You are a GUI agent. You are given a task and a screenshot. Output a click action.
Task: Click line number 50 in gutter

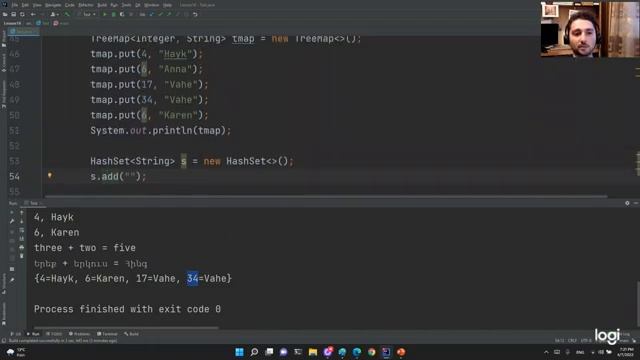[14, 115]
